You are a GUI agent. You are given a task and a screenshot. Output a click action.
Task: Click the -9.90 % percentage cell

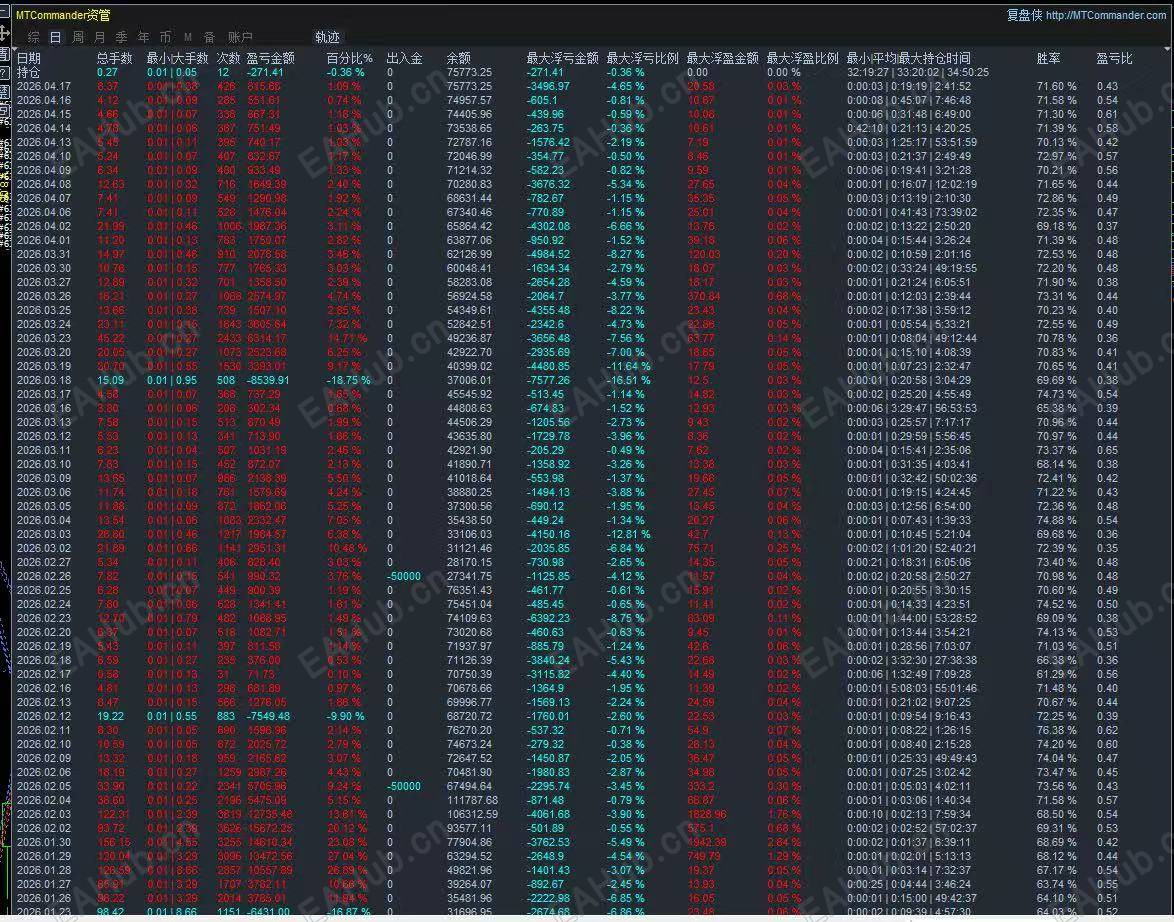(346, 716)
